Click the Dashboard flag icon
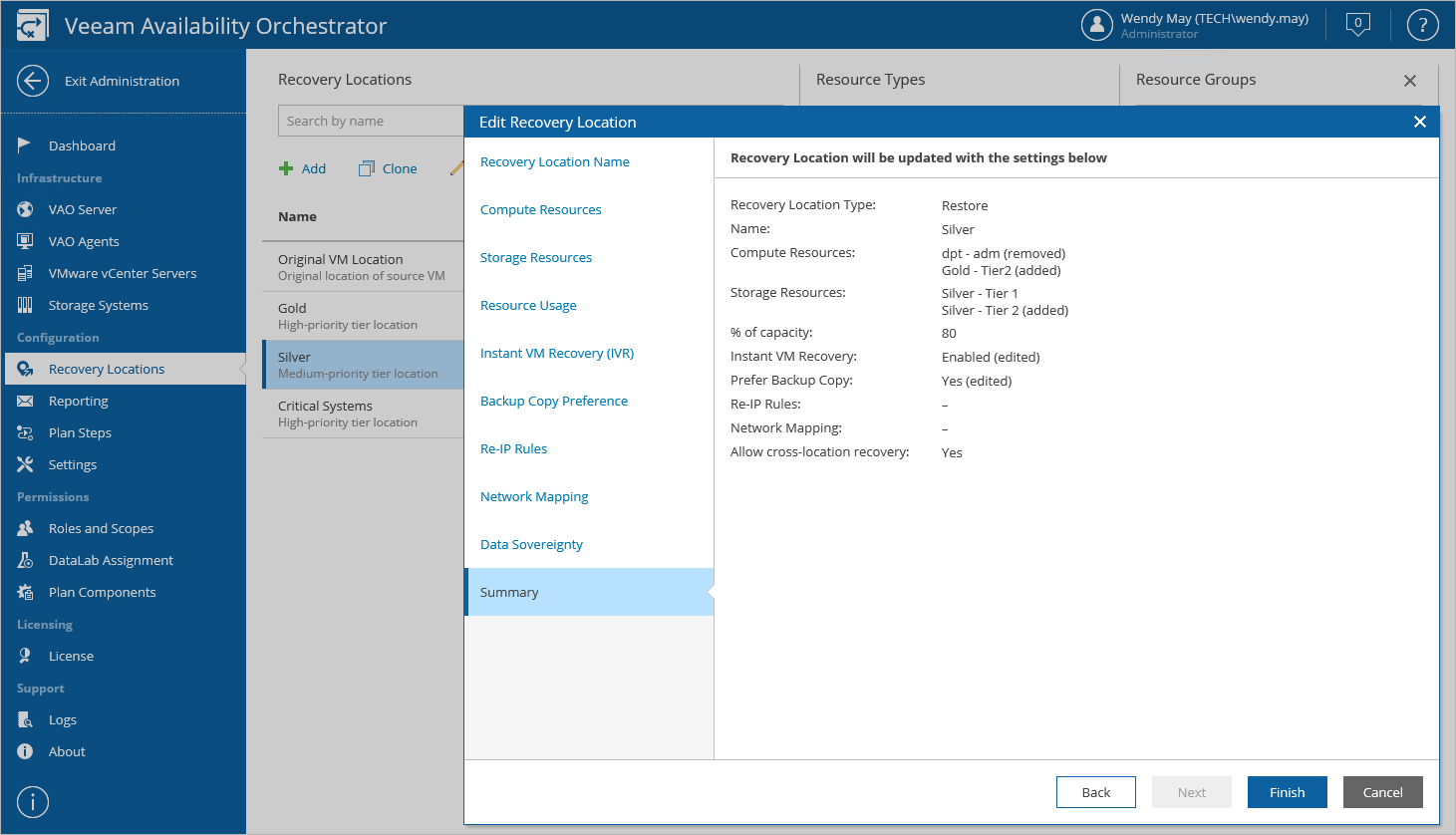Screen dimensions: 1456x835 coord(25,145)
